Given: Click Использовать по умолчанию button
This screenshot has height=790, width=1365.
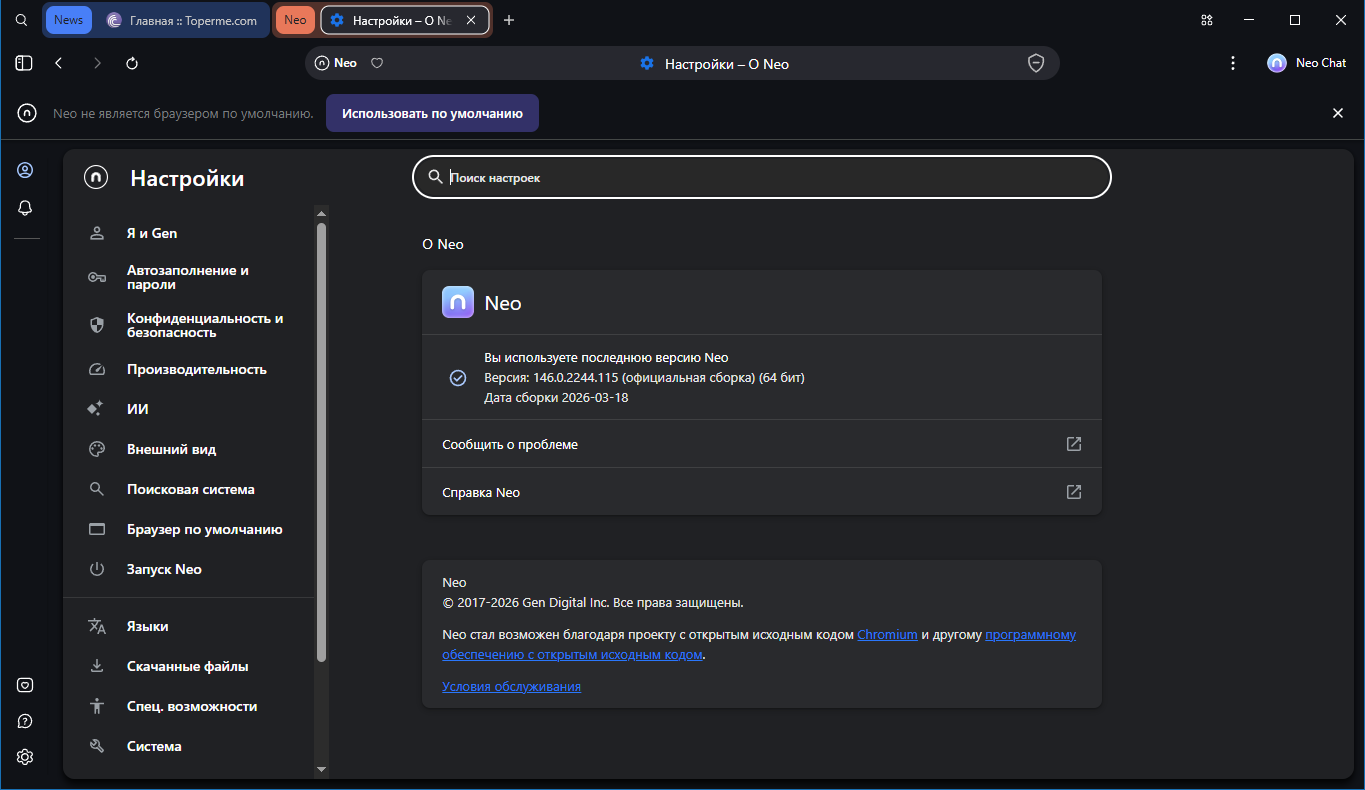Looking at the screenshot, I should pos(432,113).
